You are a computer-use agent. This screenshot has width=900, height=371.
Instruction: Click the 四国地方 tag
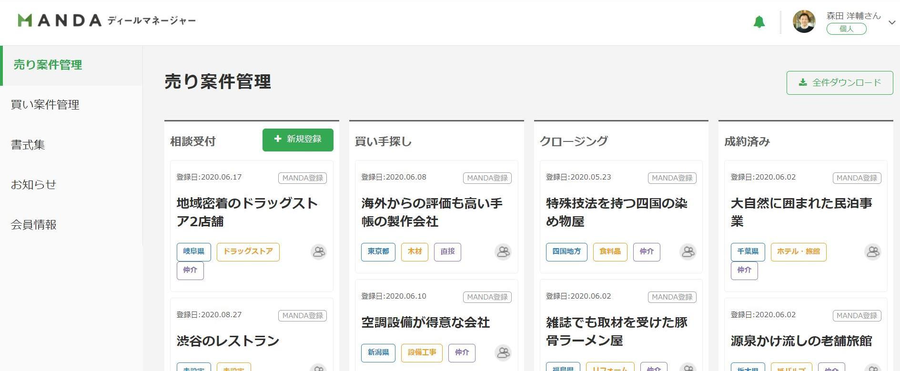[567, 252]
